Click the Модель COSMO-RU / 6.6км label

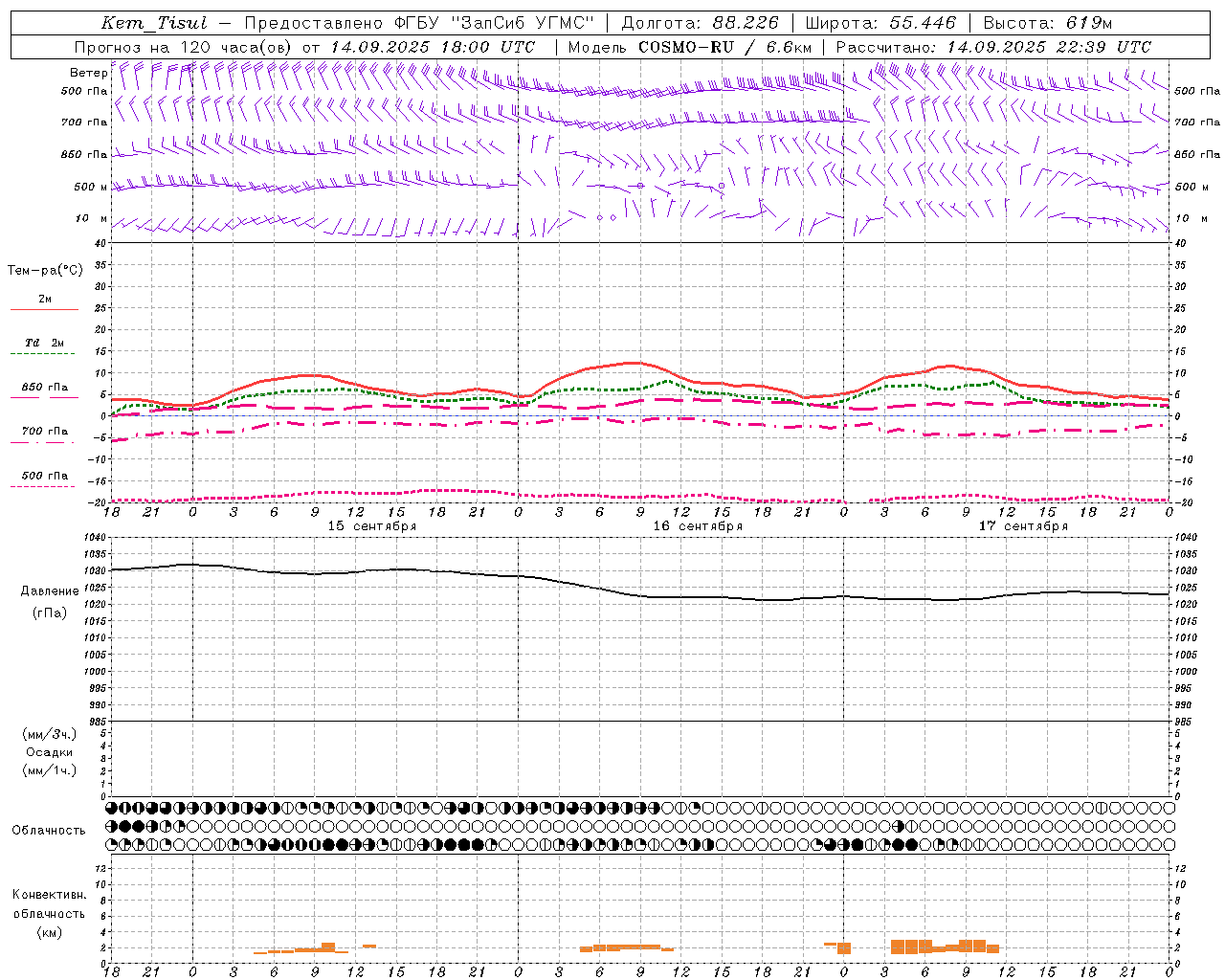point(690,47)
